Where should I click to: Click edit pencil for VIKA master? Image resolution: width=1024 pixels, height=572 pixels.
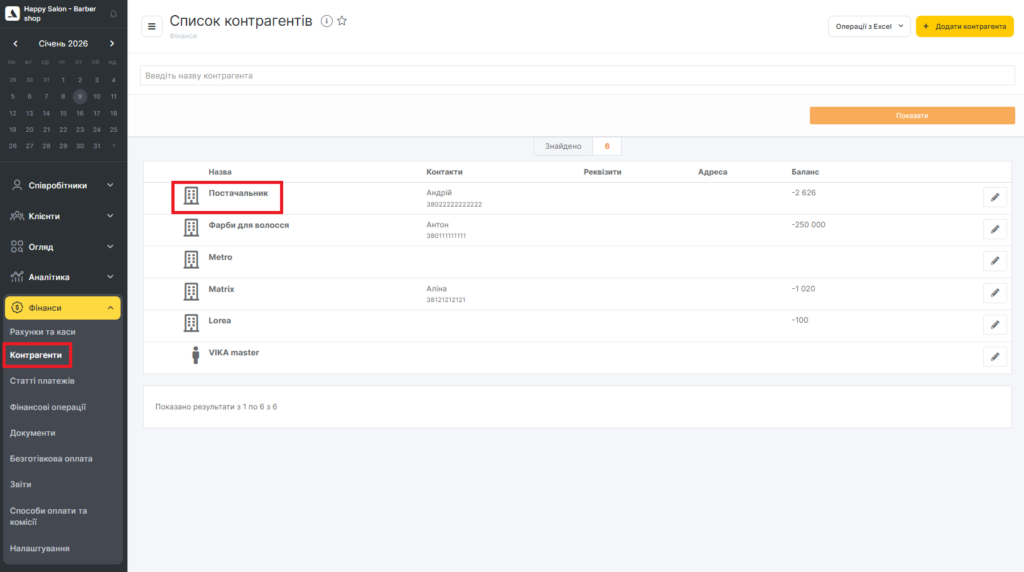coord(994,357)
